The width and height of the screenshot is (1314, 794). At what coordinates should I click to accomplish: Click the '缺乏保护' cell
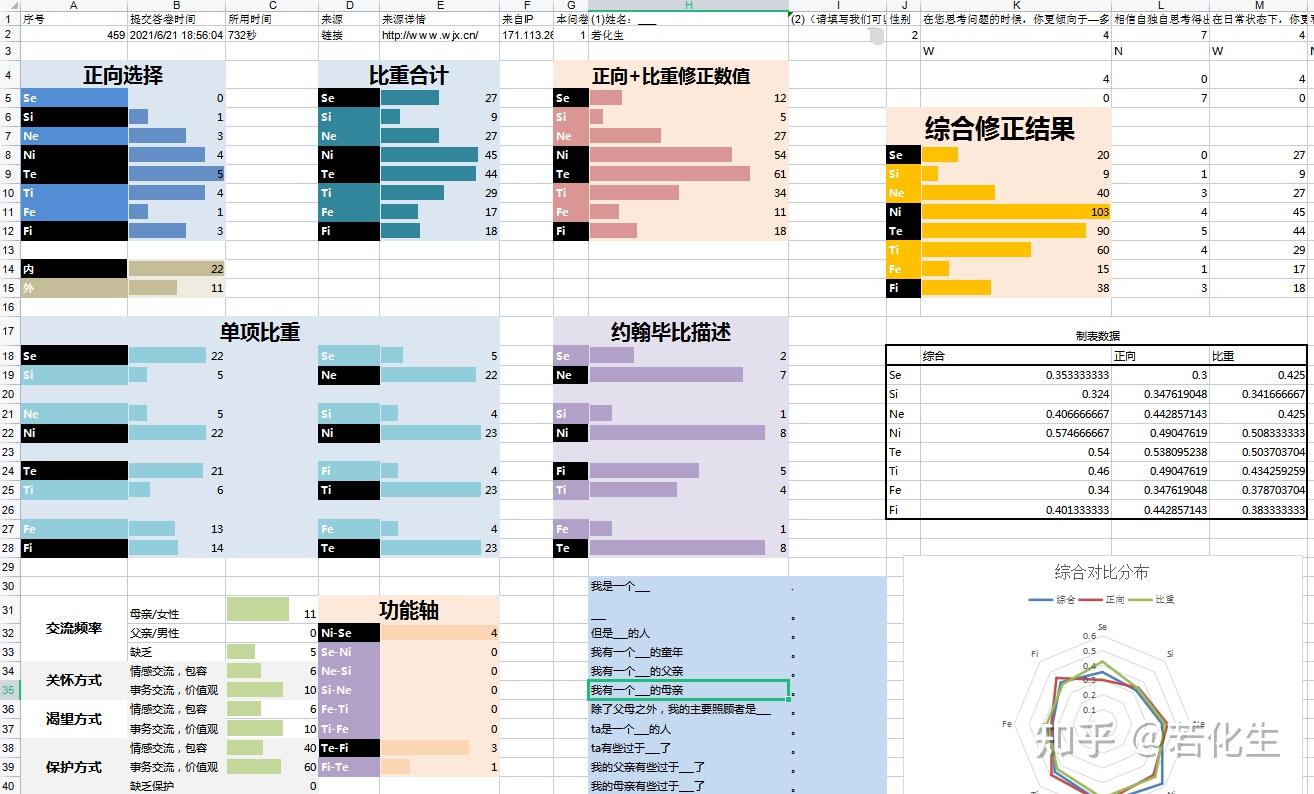pyautogui.click(x=177, y=786)
